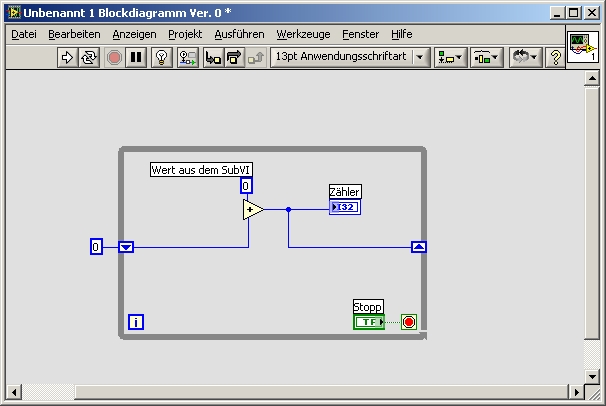606x406 pixels.
Task: Open the Datei menu
Action: point(24,34)
